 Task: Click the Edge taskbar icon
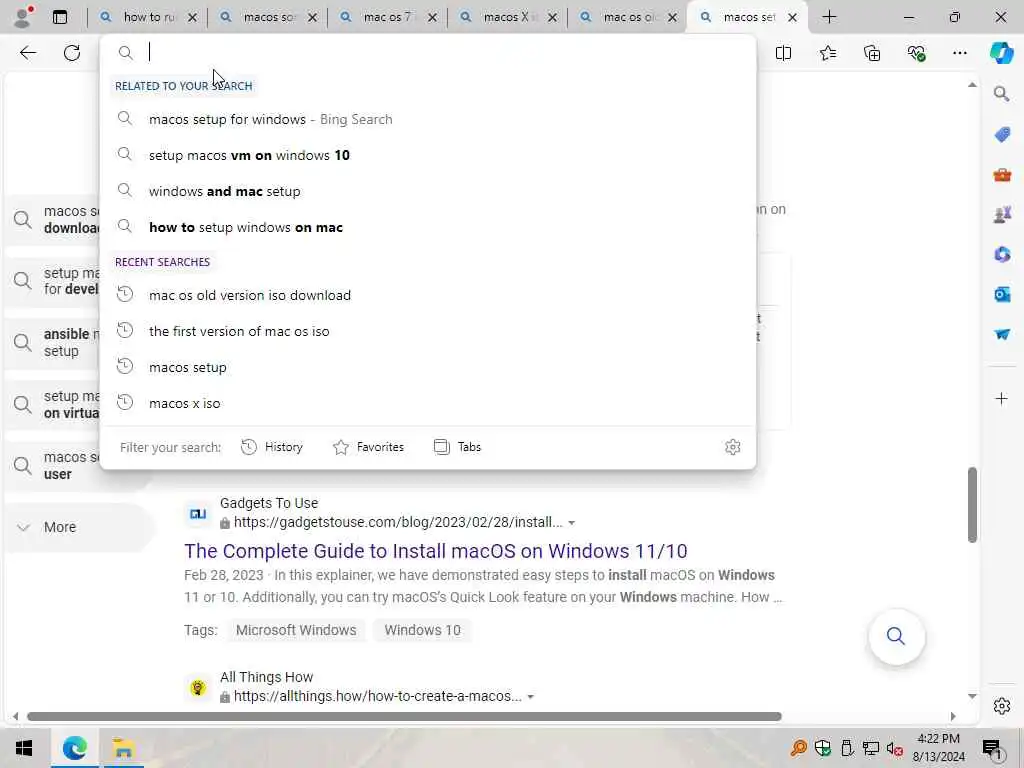tap(74, 748)
